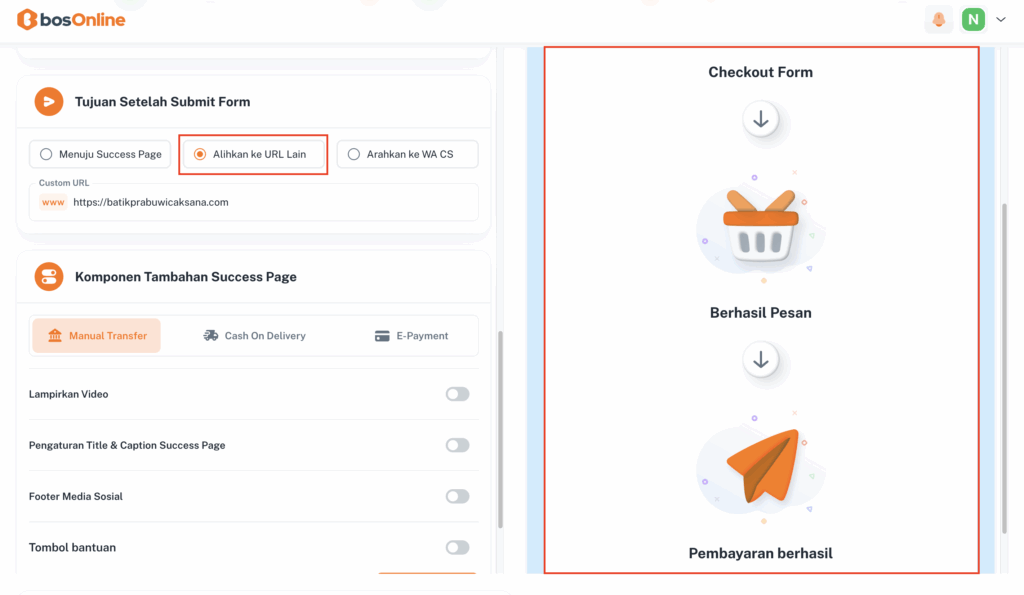Click the Komponen Tambahan section icon
The width and height of the screenshot is (1024, 595).
(x=49, y=276)
